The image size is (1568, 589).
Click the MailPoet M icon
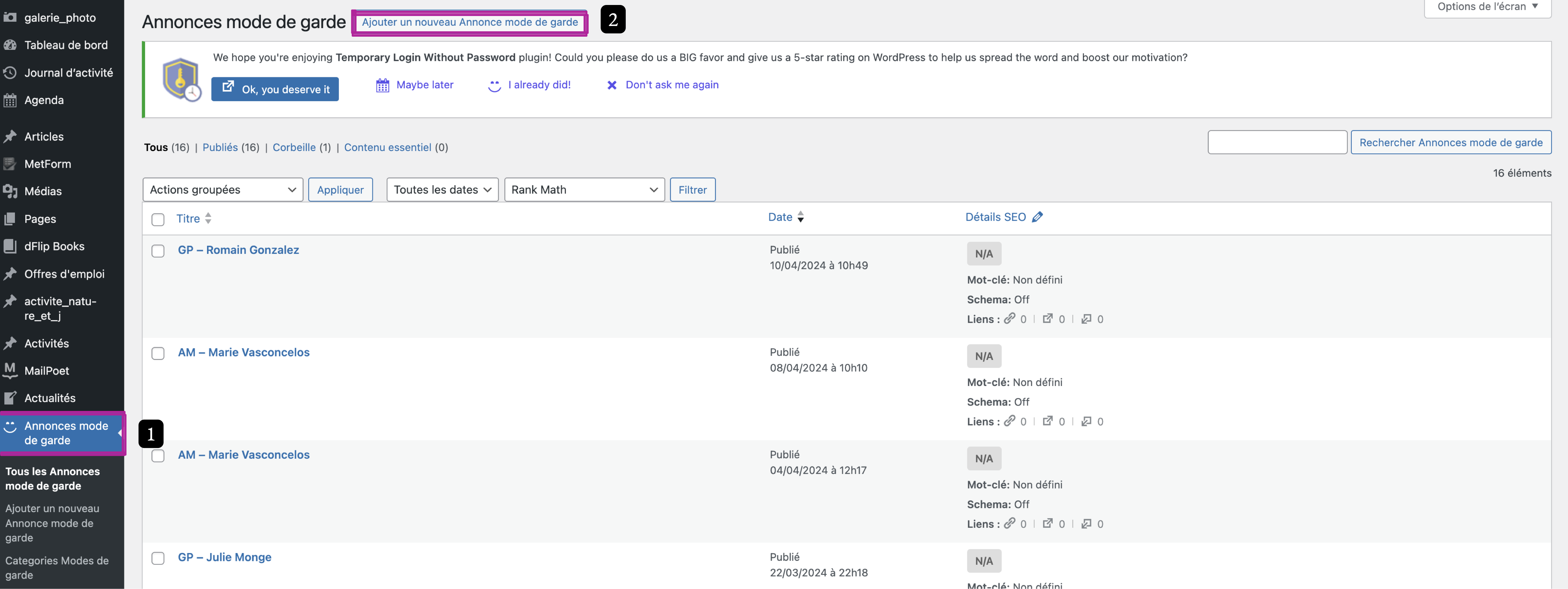click(x=10, y=370)
